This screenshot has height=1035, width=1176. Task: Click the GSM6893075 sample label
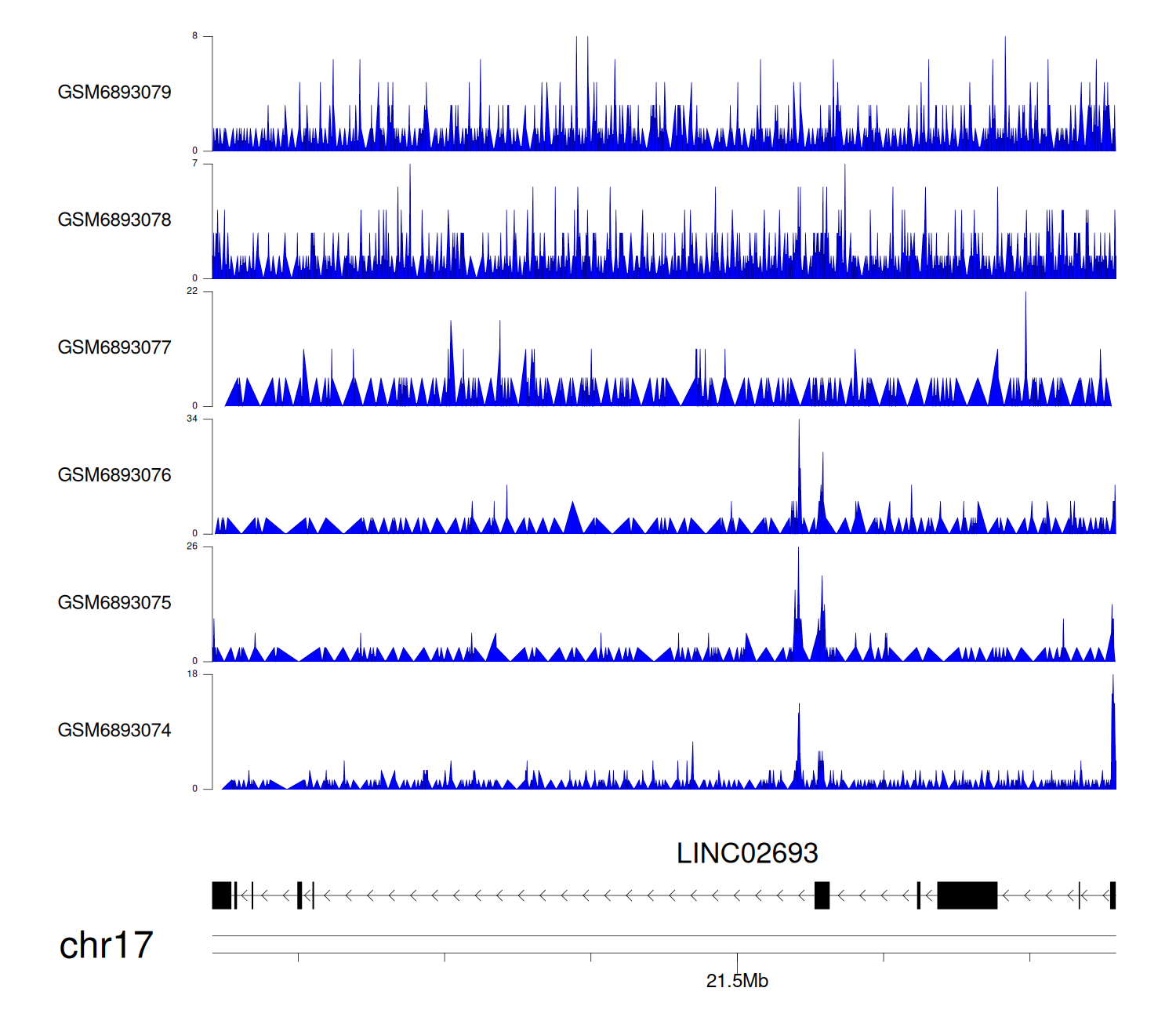(x=114, y=603)
